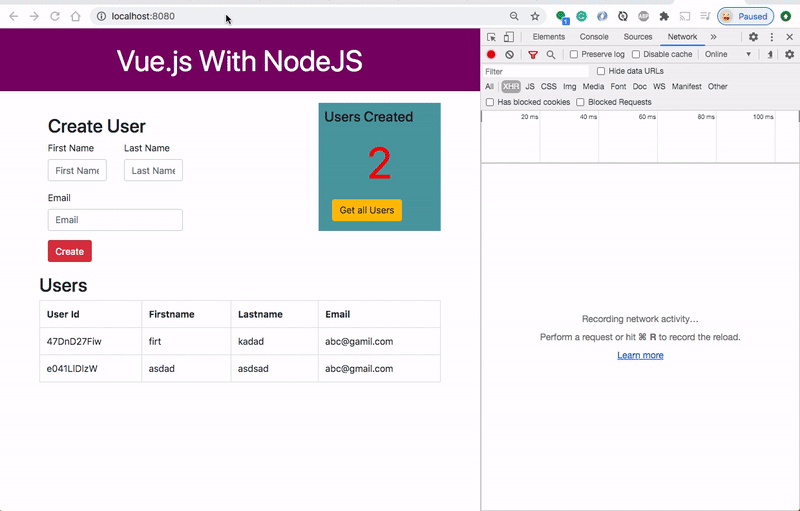This screenshot has width=800, height=511.
Task: Filter requests by JS
Action: point(530,86)
